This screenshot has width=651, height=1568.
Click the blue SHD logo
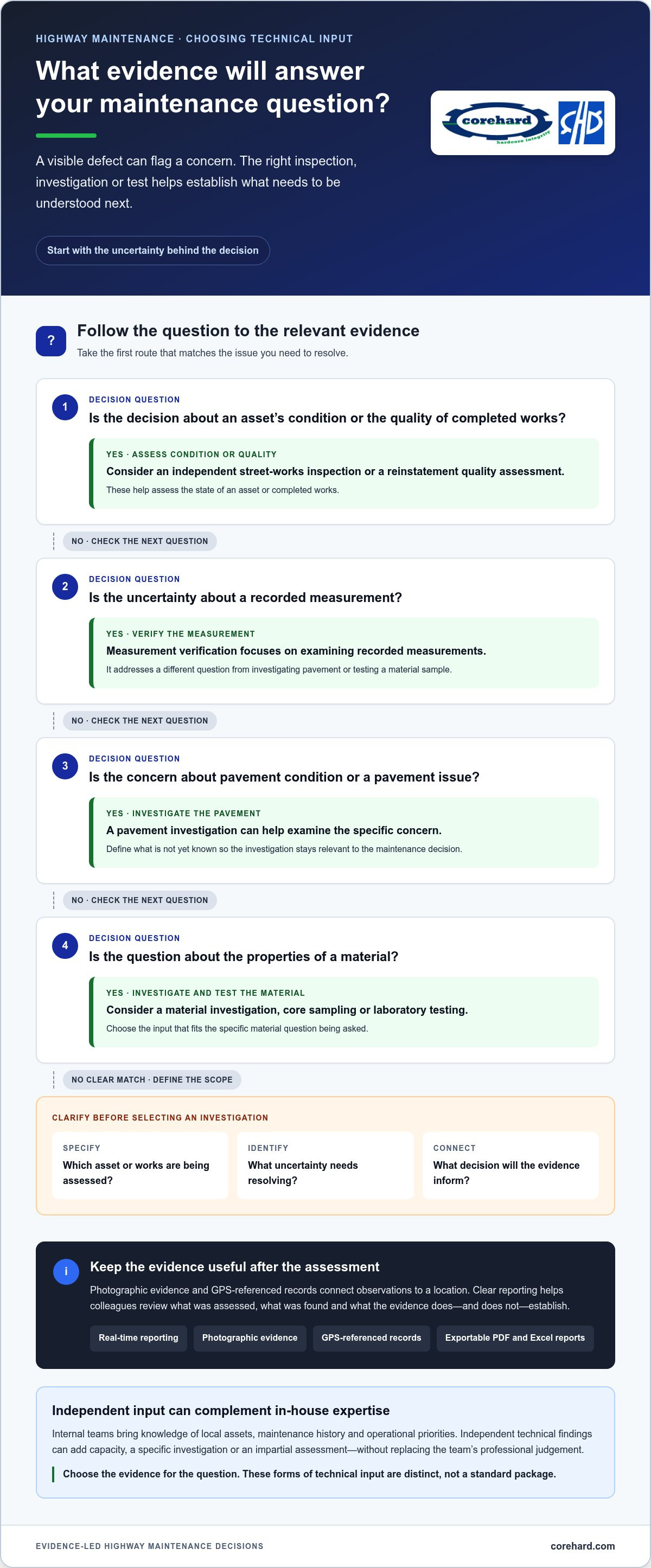click(581, 123)
